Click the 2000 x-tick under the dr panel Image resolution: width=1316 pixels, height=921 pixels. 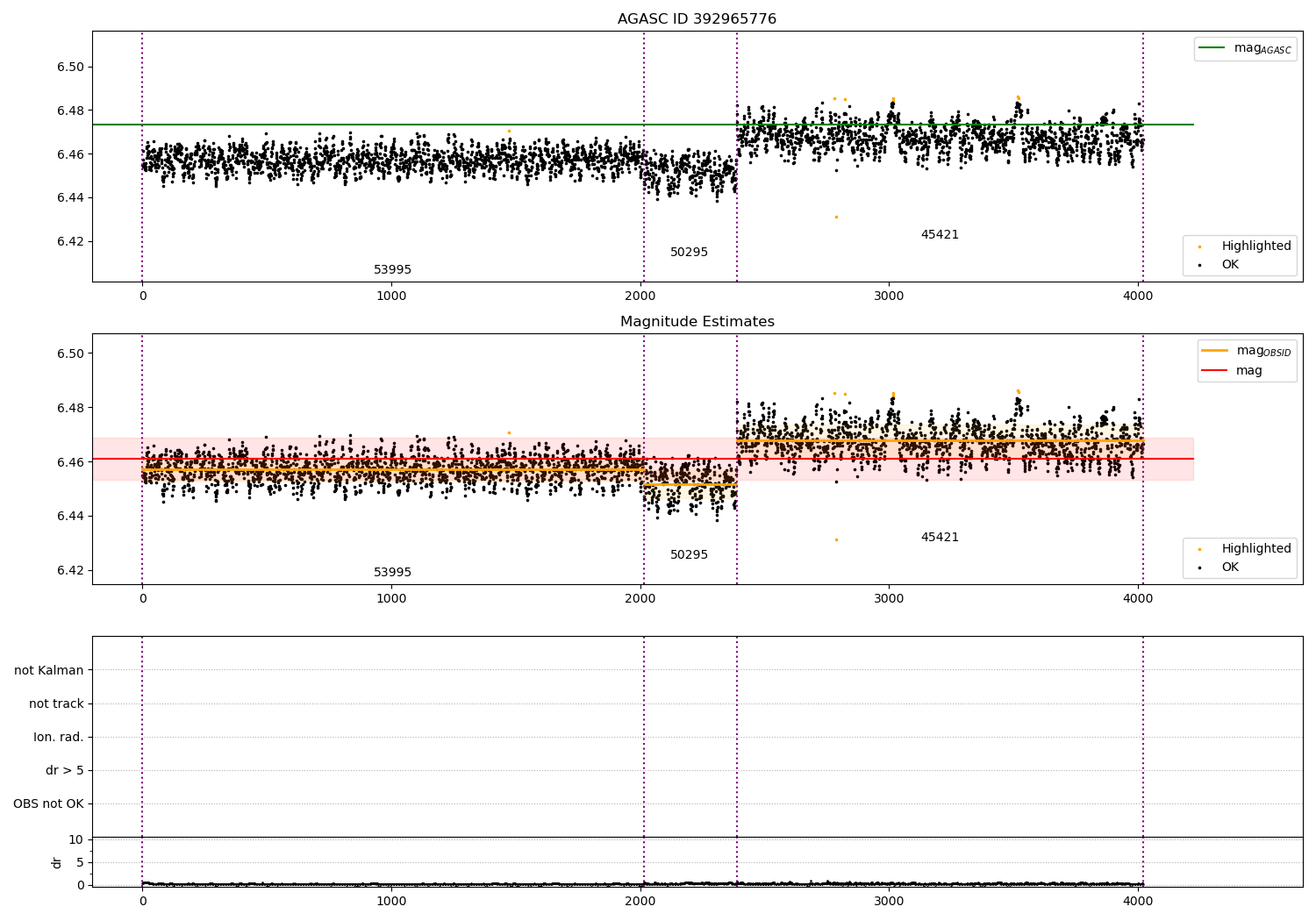point(640,901)
